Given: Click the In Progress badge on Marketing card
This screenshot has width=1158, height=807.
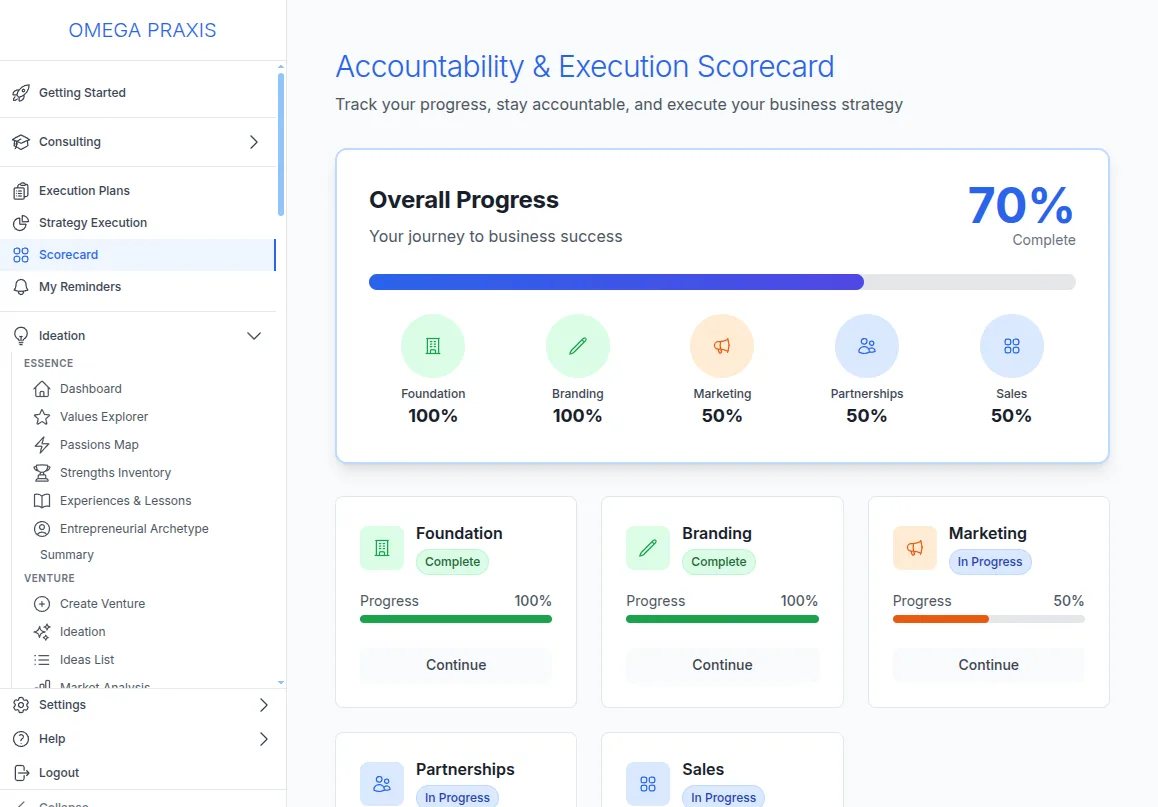Looking at the screenshot, I should coord(990,562).
